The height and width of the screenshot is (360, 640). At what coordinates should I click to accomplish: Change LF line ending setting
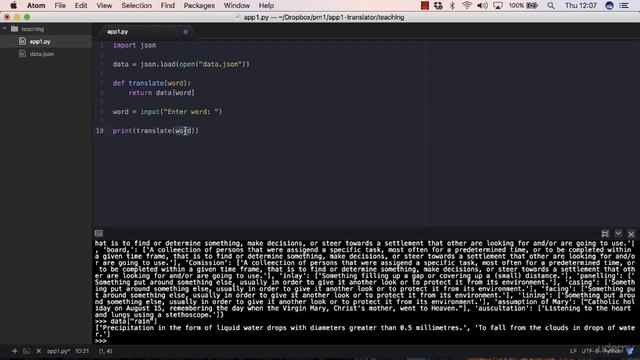coord(573,351)
